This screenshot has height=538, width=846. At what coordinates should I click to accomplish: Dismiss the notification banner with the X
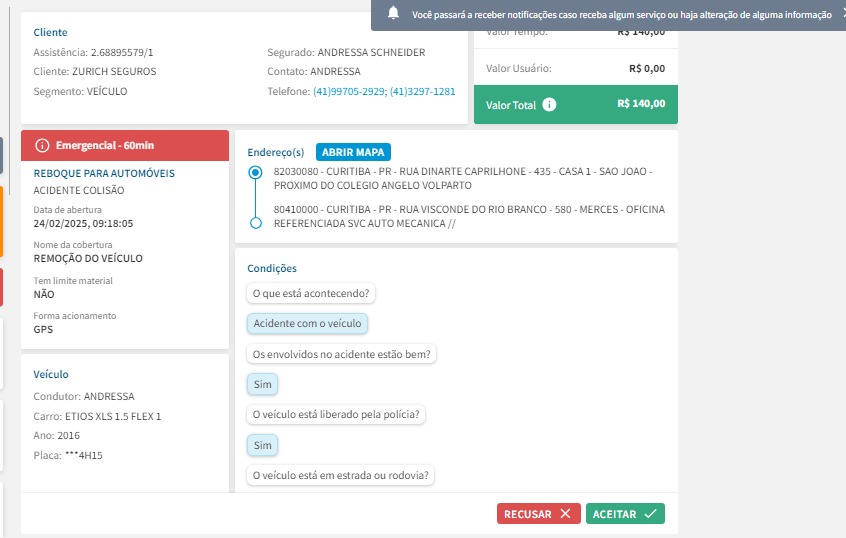pyautogui.click(x=842, y=15)
